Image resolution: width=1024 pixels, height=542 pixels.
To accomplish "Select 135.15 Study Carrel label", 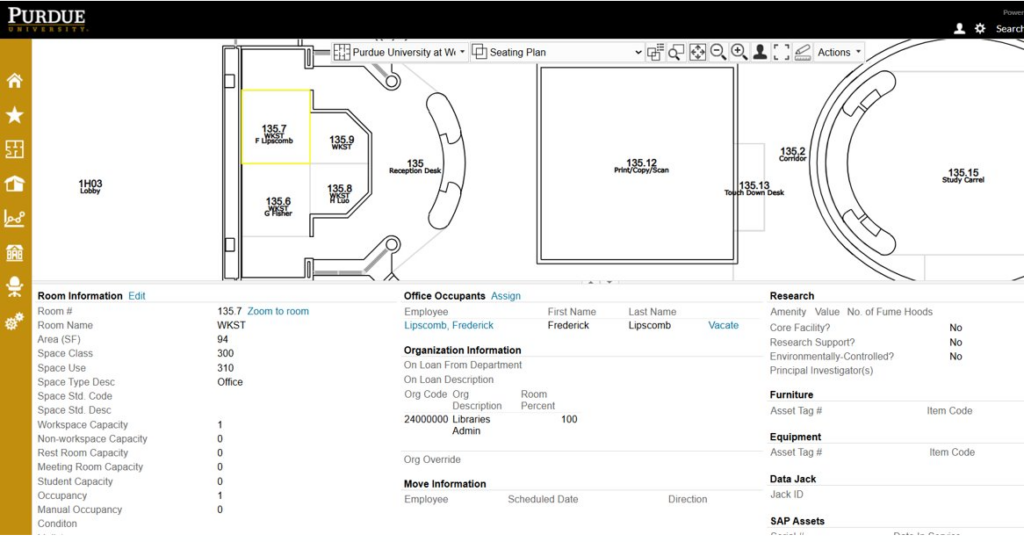I will [x=963, y=176].
